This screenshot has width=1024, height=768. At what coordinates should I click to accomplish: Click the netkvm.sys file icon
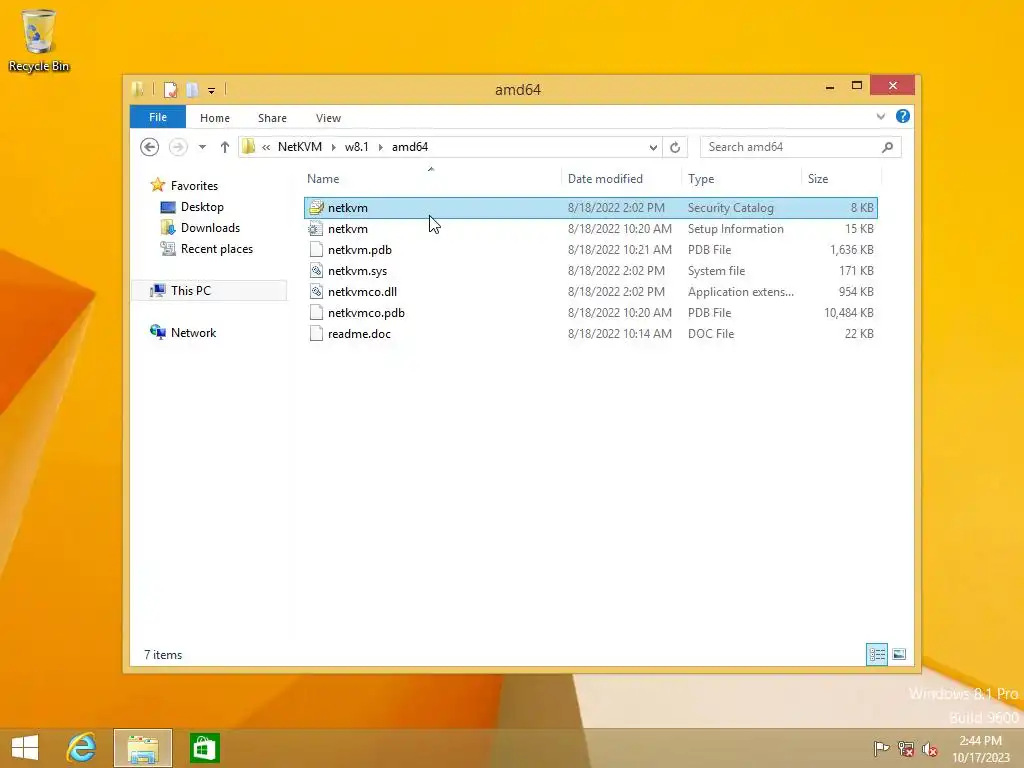coord(316,270)
